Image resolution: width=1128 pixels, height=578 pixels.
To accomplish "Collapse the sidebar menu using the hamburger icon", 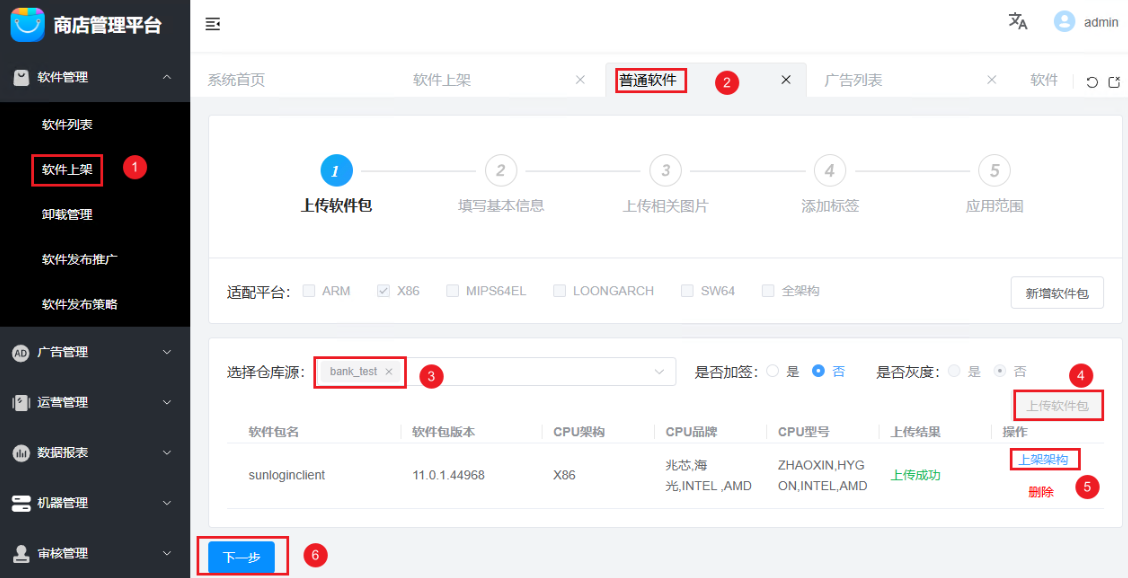I will tap(212, 24).
